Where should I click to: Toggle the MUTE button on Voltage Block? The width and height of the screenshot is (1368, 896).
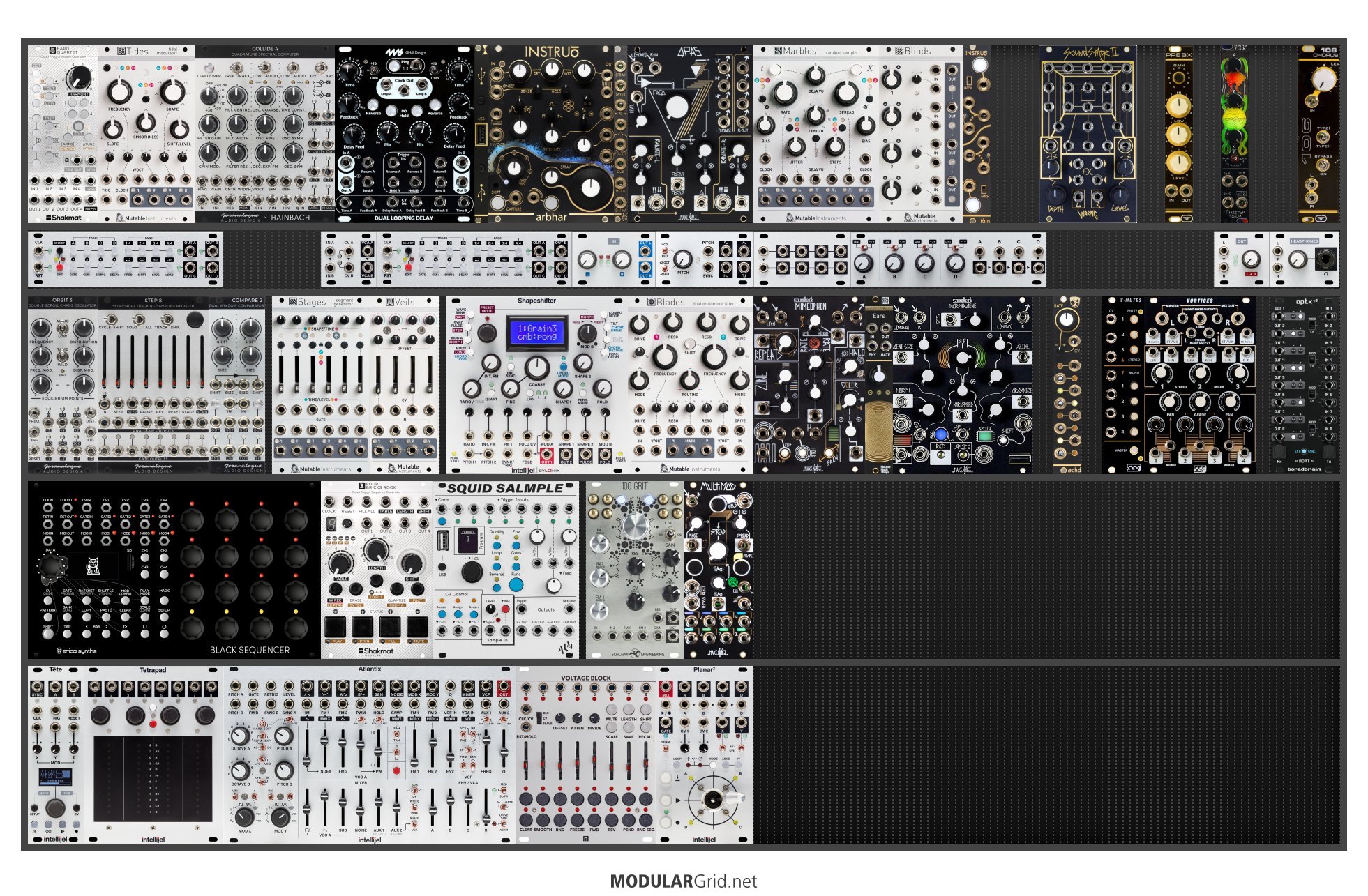pyautogui.click(x=612, y=709)
